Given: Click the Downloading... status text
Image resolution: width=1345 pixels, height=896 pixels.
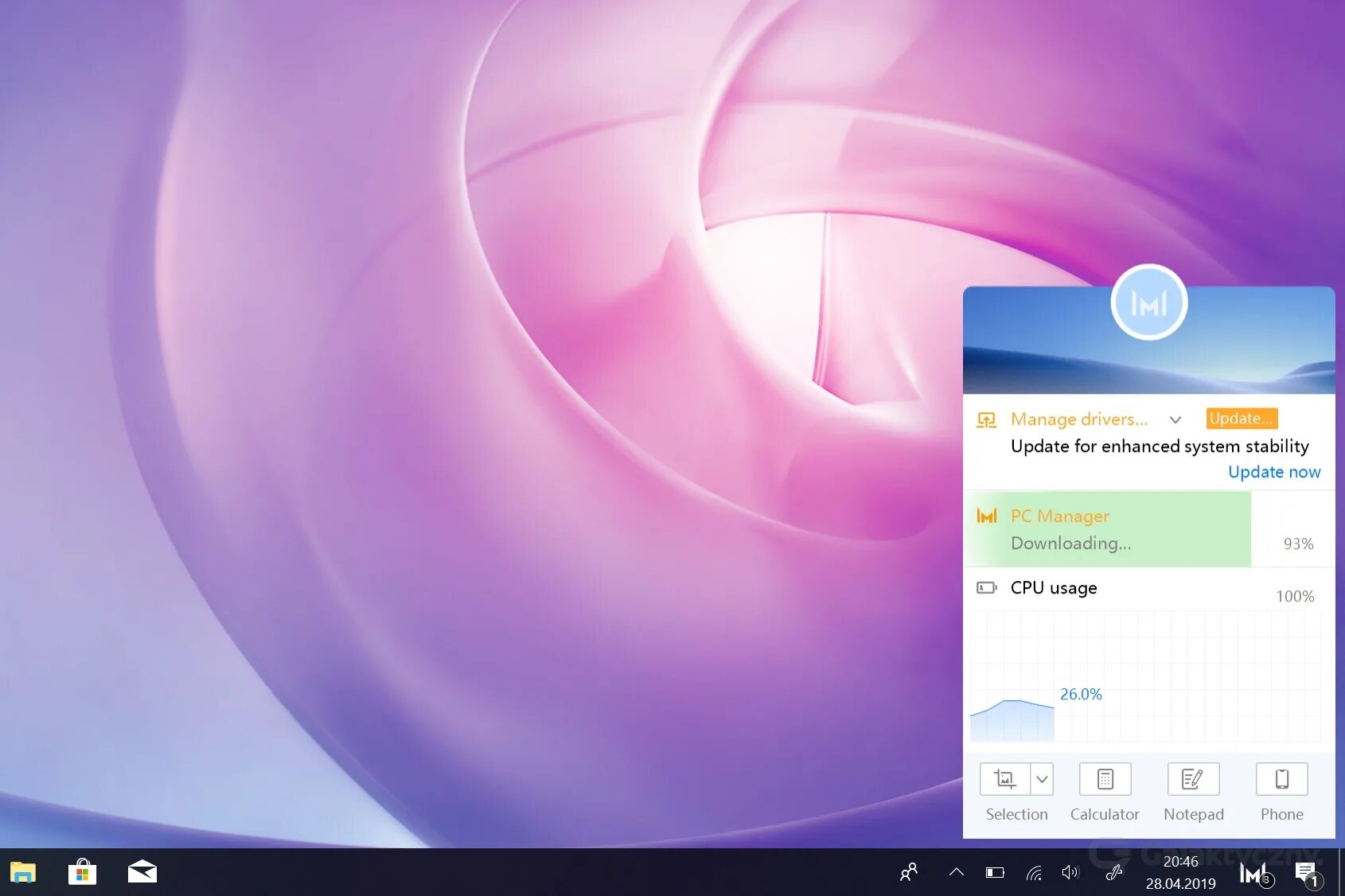Looking at the screenshot, I should click(x=1070, y=543).
